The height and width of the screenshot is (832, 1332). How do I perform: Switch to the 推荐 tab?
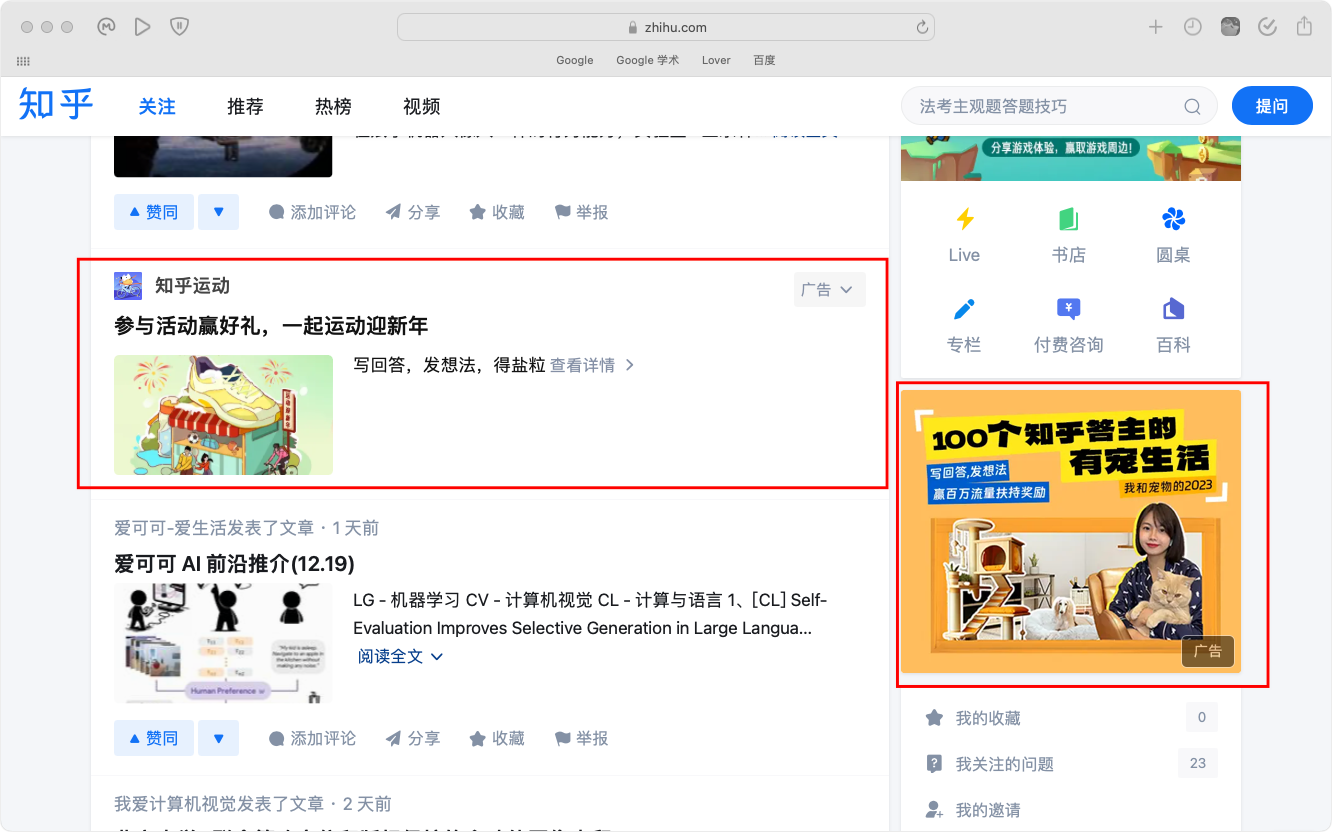[x=245, y=107]
